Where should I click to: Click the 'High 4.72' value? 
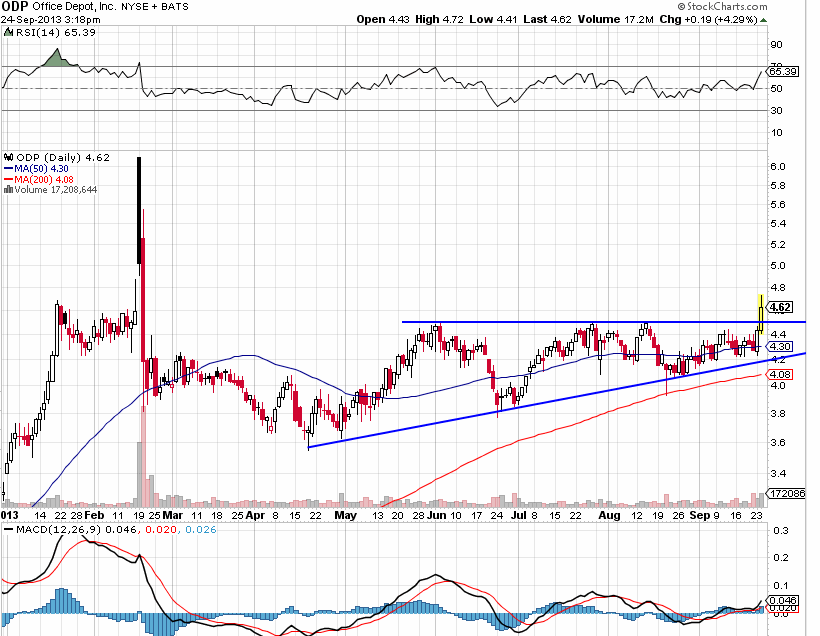click(439, 19)
